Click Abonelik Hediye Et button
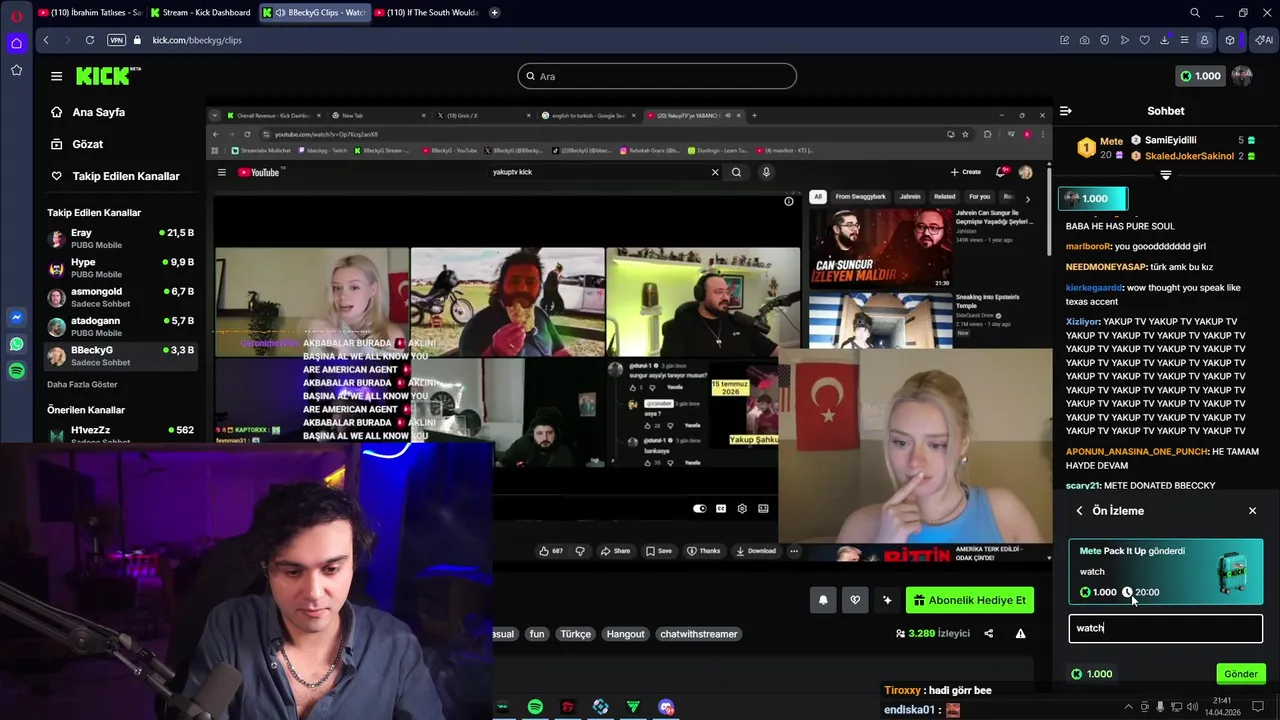Image resolution: width=1280 pixels, height=720 pixels. (x=970, y=600)
